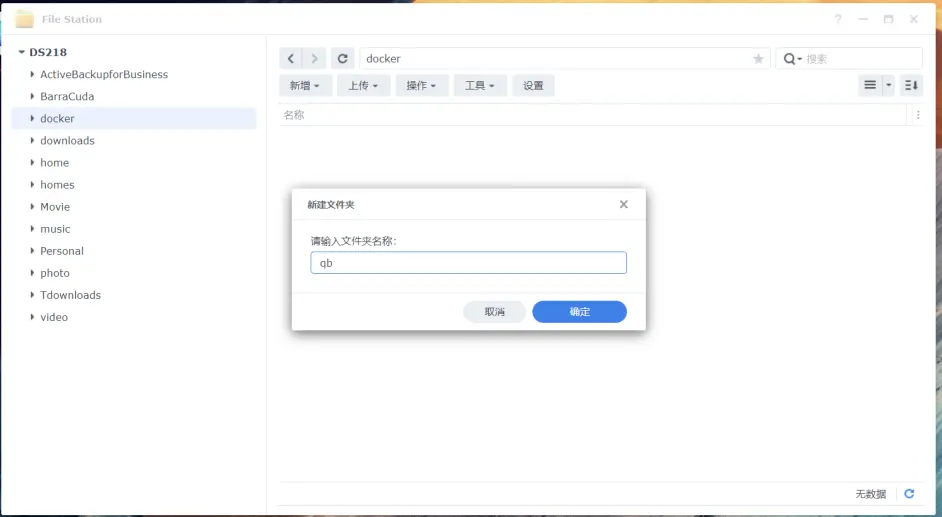Select the home folder in tree

pyautogui.click(x=54, y=163)
